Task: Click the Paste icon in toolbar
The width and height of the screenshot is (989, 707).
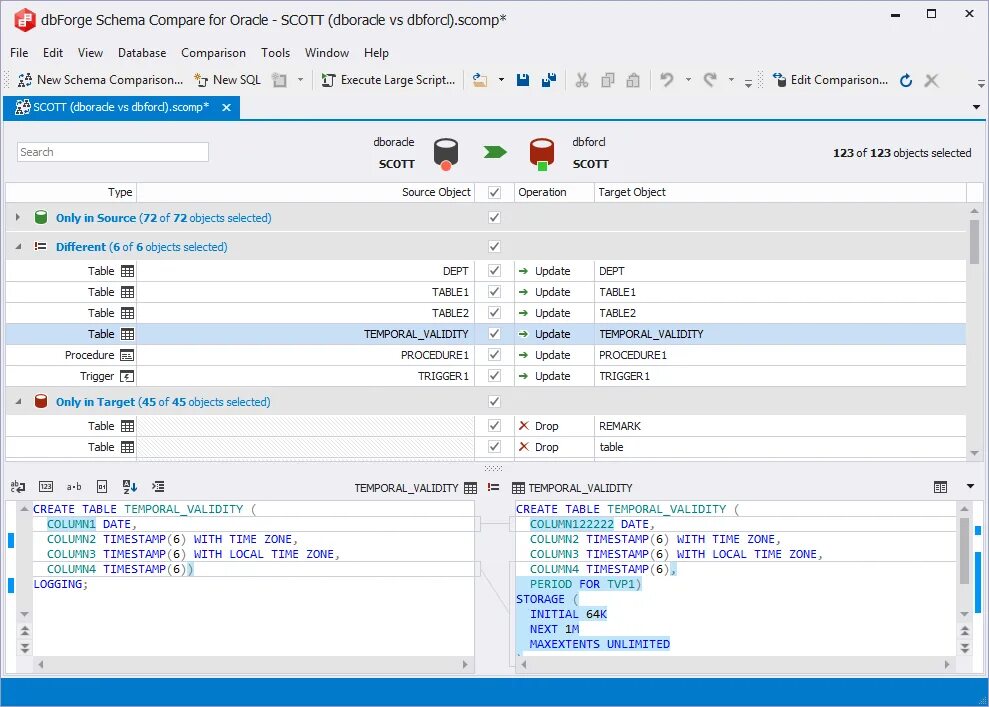Action: (x=633, y=80)
